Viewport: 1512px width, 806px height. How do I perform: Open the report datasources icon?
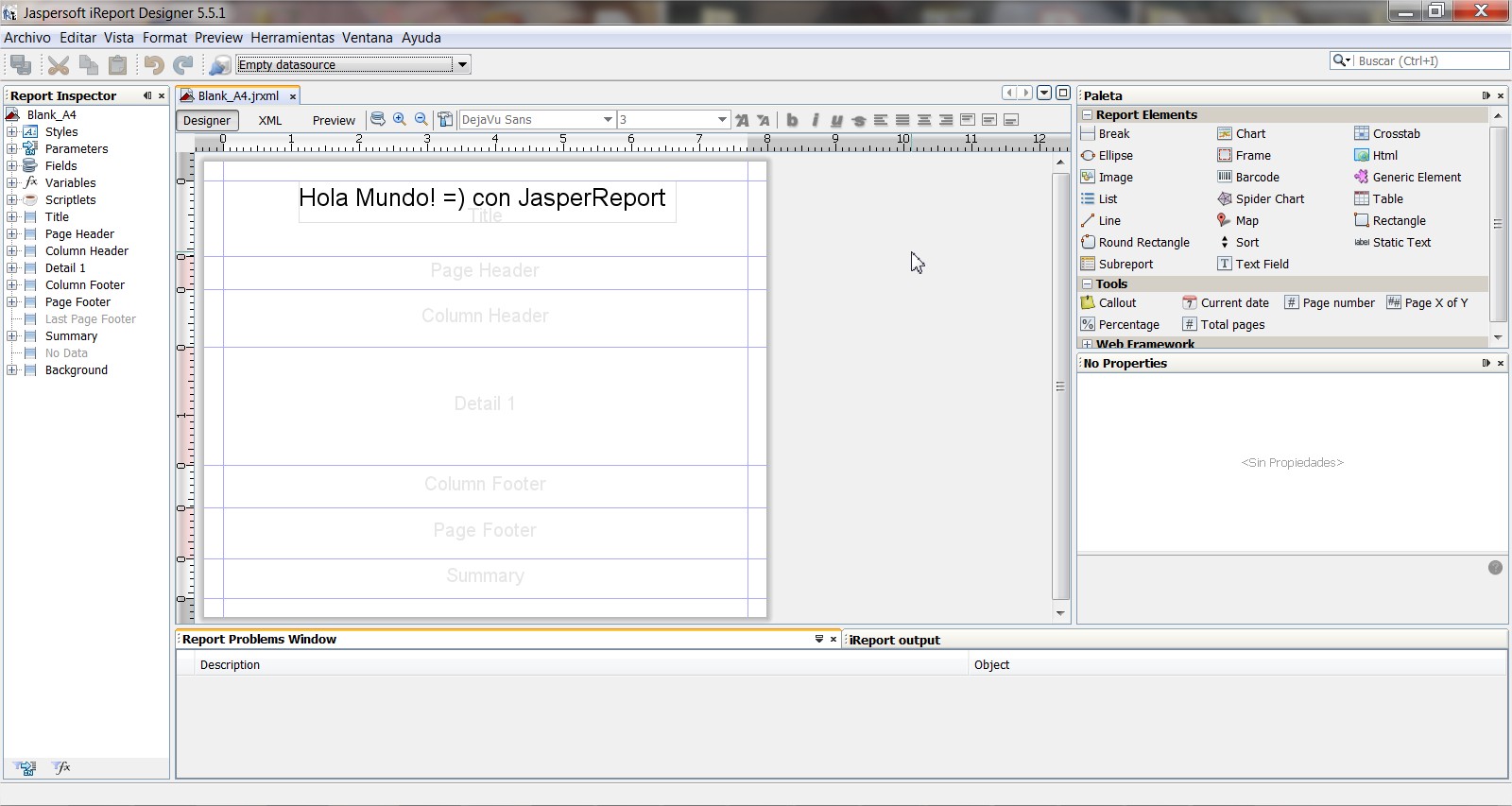pos(219,64)
